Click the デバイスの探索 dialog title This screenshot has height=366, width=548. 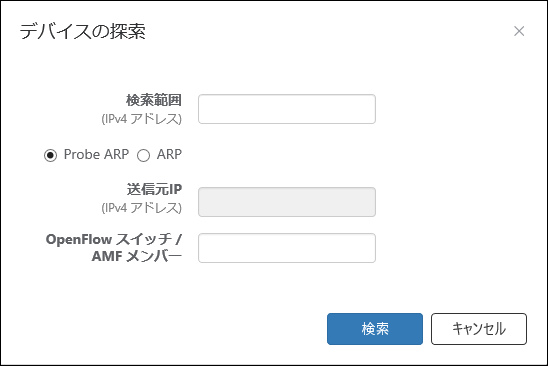(x=82, y=31)
